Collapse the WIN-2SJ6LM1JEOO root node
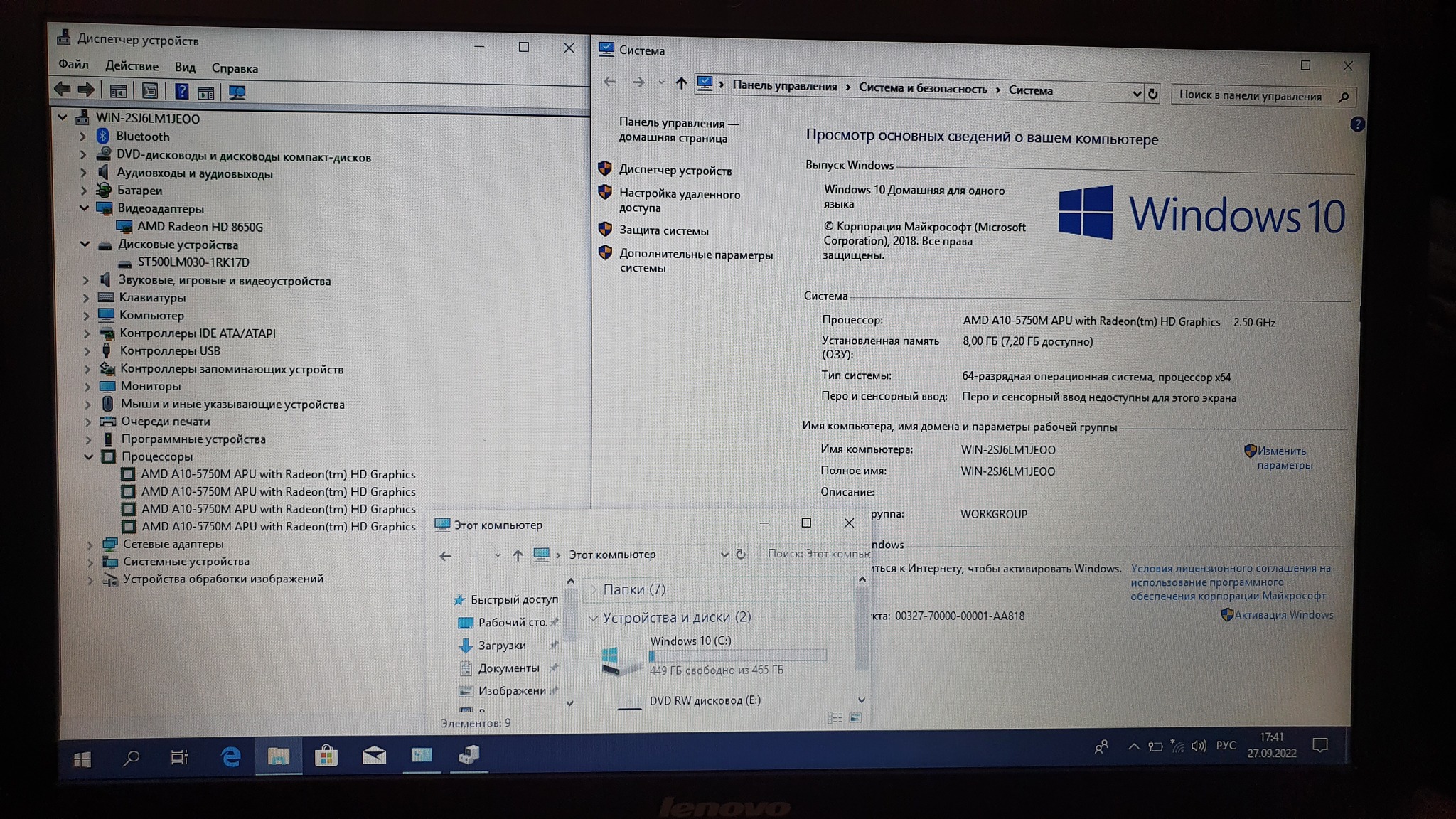The width and height of the screenshot is (1456, 819). click(63, 117)
